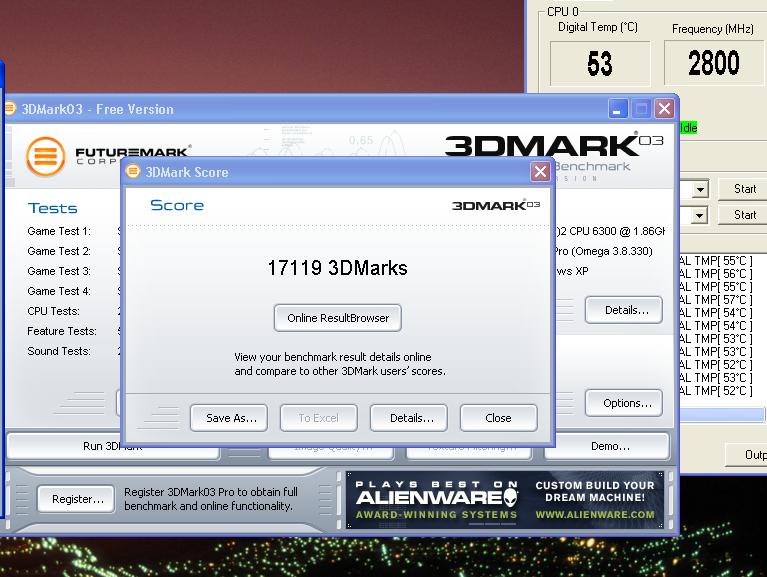The width and height of the screenshot is (767, 577).
Task: Select the Sound Tests label
Action: (x=59, y=351)
